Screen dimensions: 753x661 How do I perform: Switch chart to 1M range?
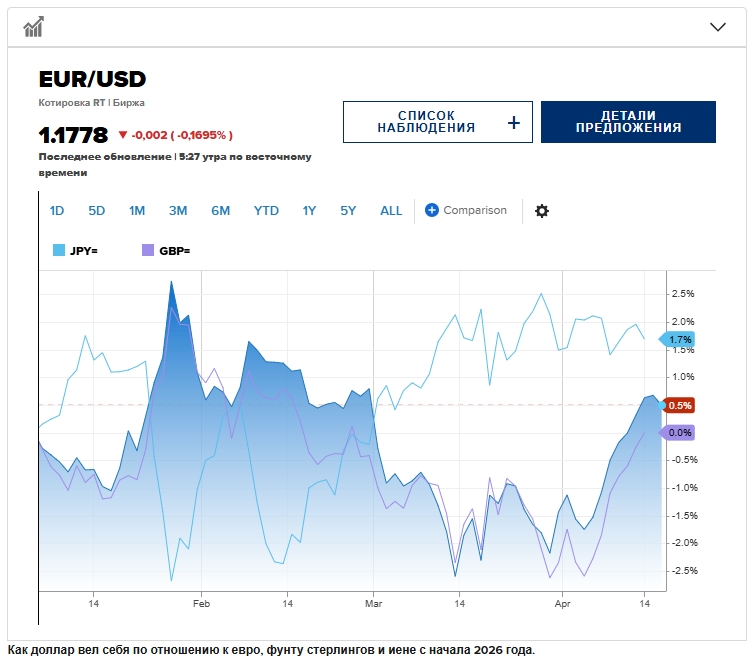point(137,211)
